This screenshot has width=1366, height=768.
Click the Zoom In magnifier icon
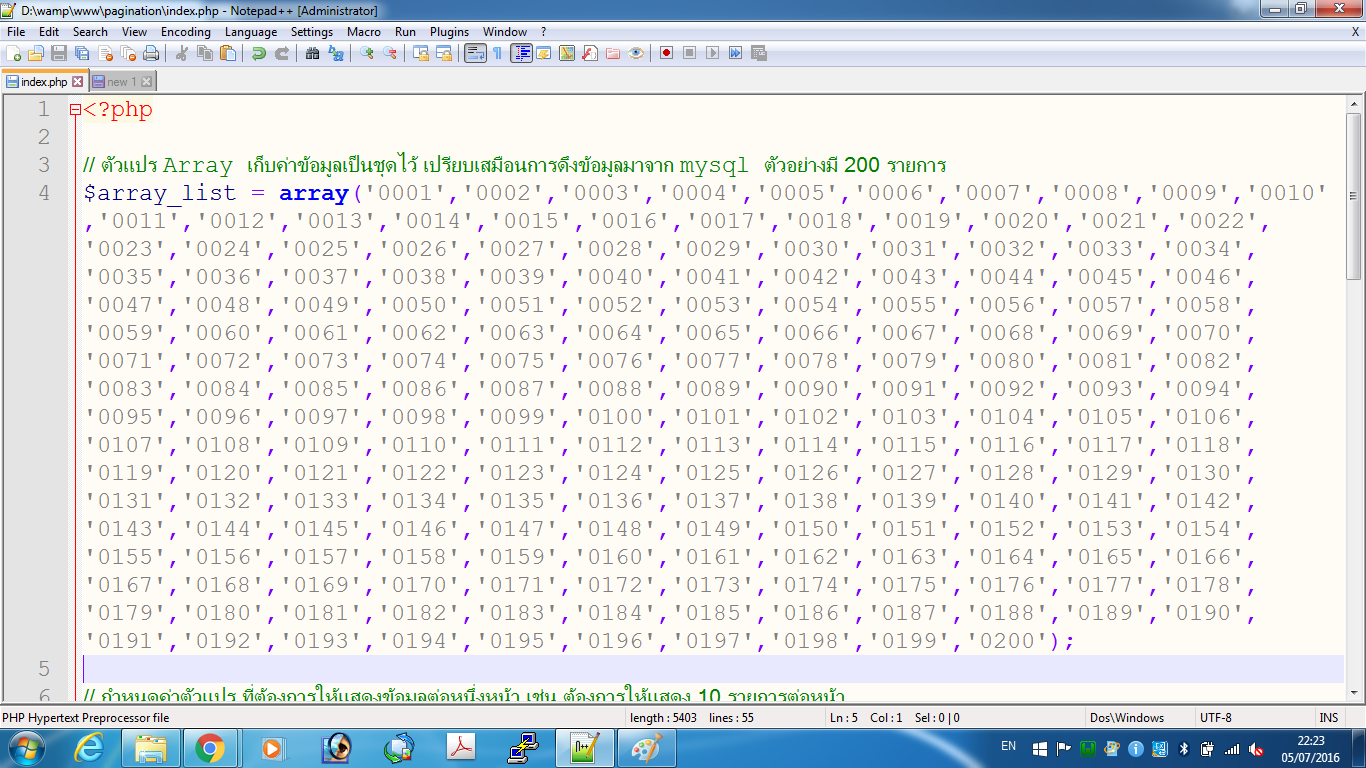click(367, 53)
